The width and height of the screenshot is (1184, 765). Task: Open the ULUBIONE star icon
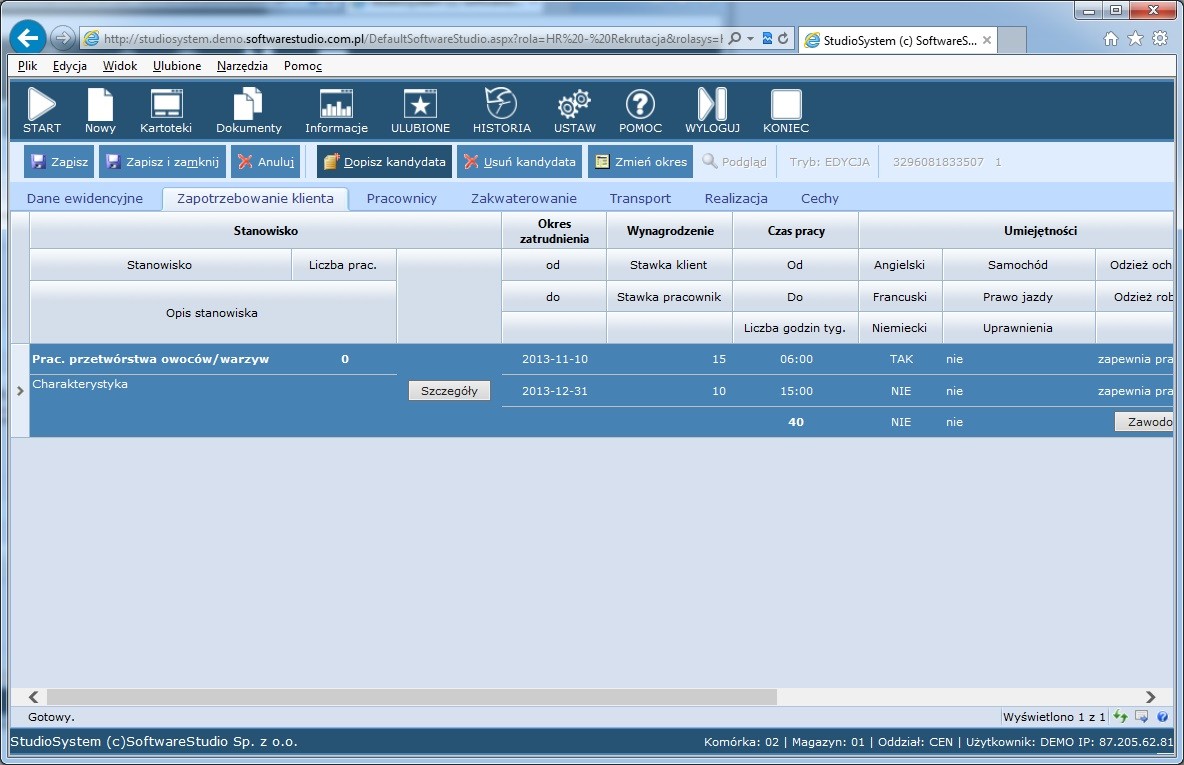click(x=421, y=110)
